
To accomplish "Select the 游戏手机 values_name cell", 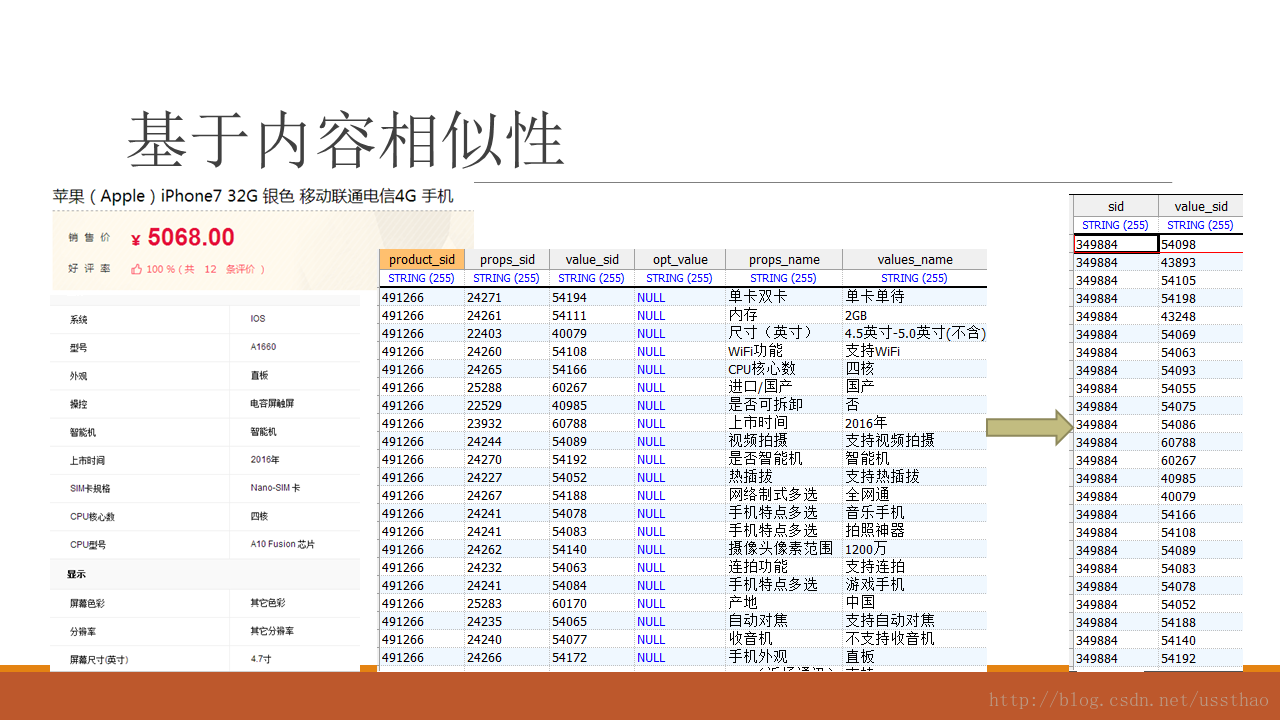I will (915, 585).
